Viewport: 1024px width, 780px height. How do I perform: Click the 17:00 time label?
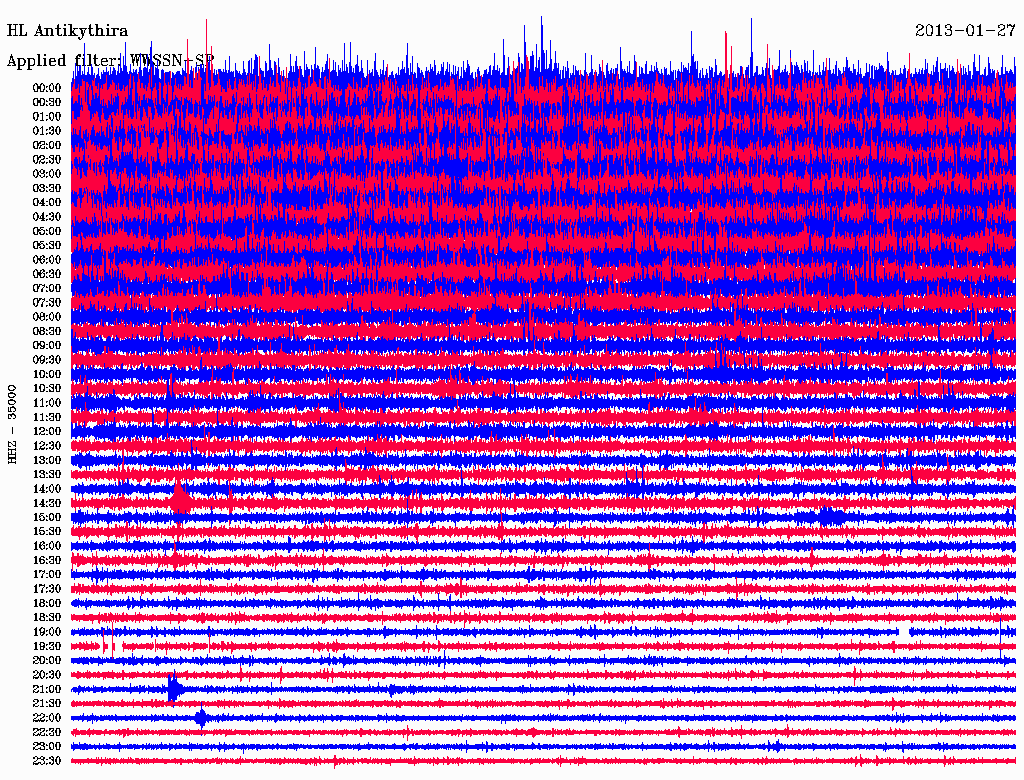coord(47,574)
